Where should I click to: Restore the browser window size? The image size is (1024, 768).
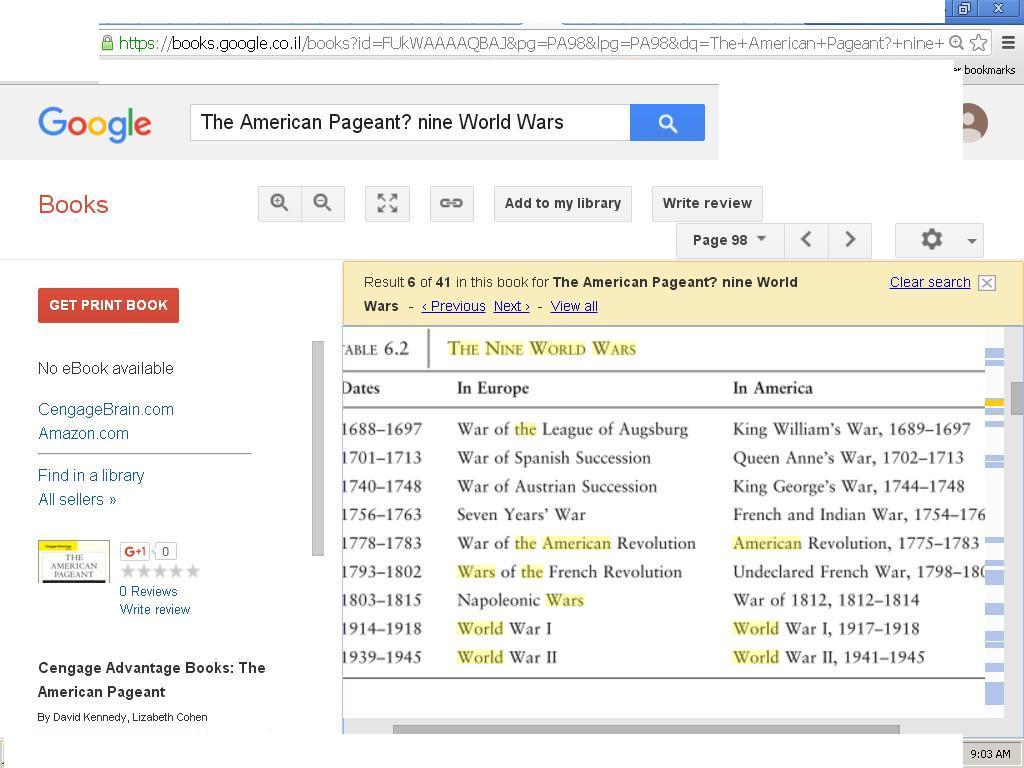[965, 8]
